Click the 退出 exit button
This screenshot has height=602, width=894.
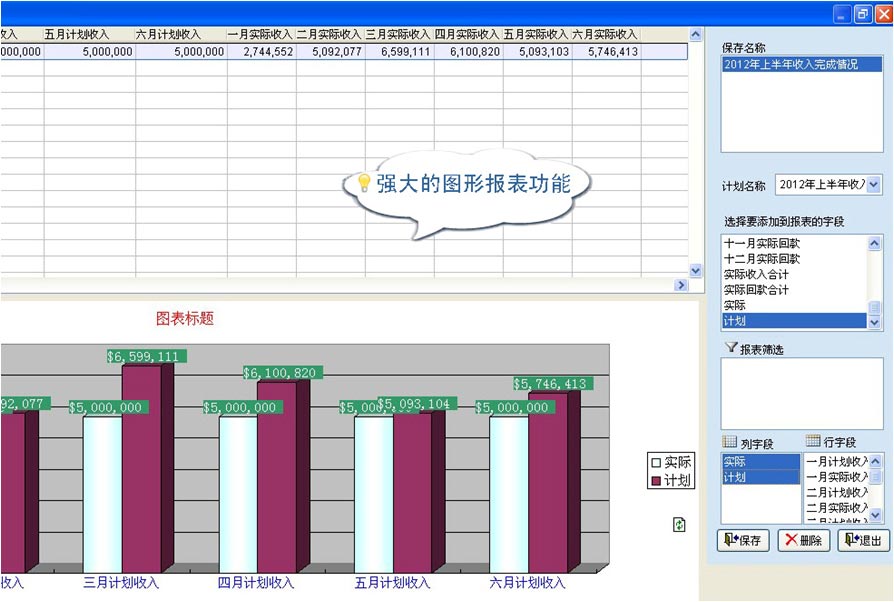[x=863, y=540]
